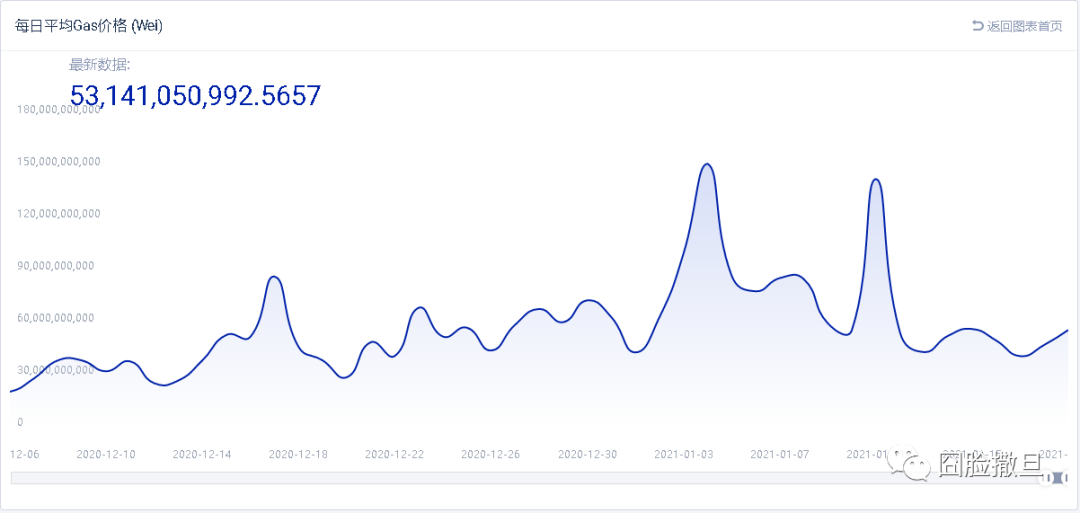Click the 150,000,000,000 y-axis label
Image resolution: width=1080 pixels, height=513 pixels.
tap(59, 161)
